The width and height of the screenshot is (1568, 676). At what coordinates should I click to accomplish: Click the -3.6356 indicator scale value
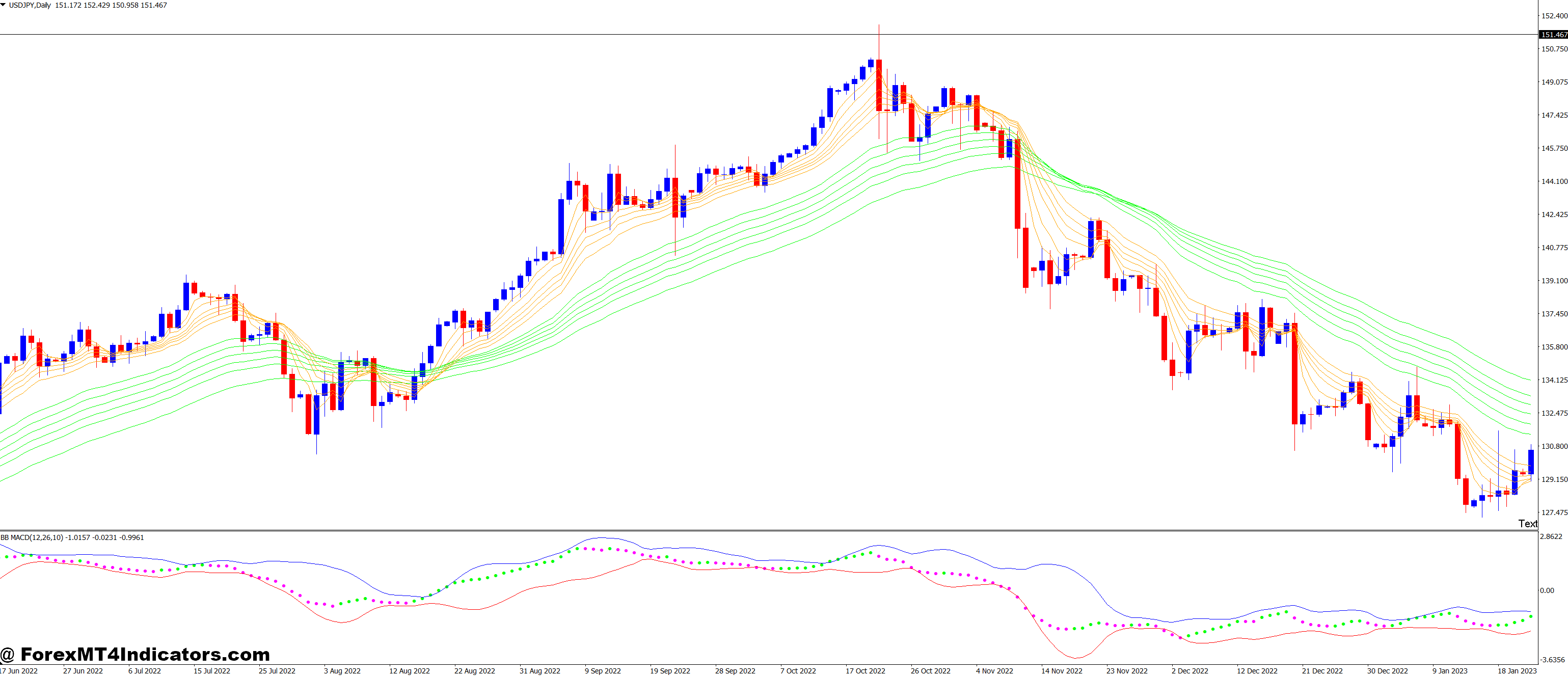(1552, 660)
